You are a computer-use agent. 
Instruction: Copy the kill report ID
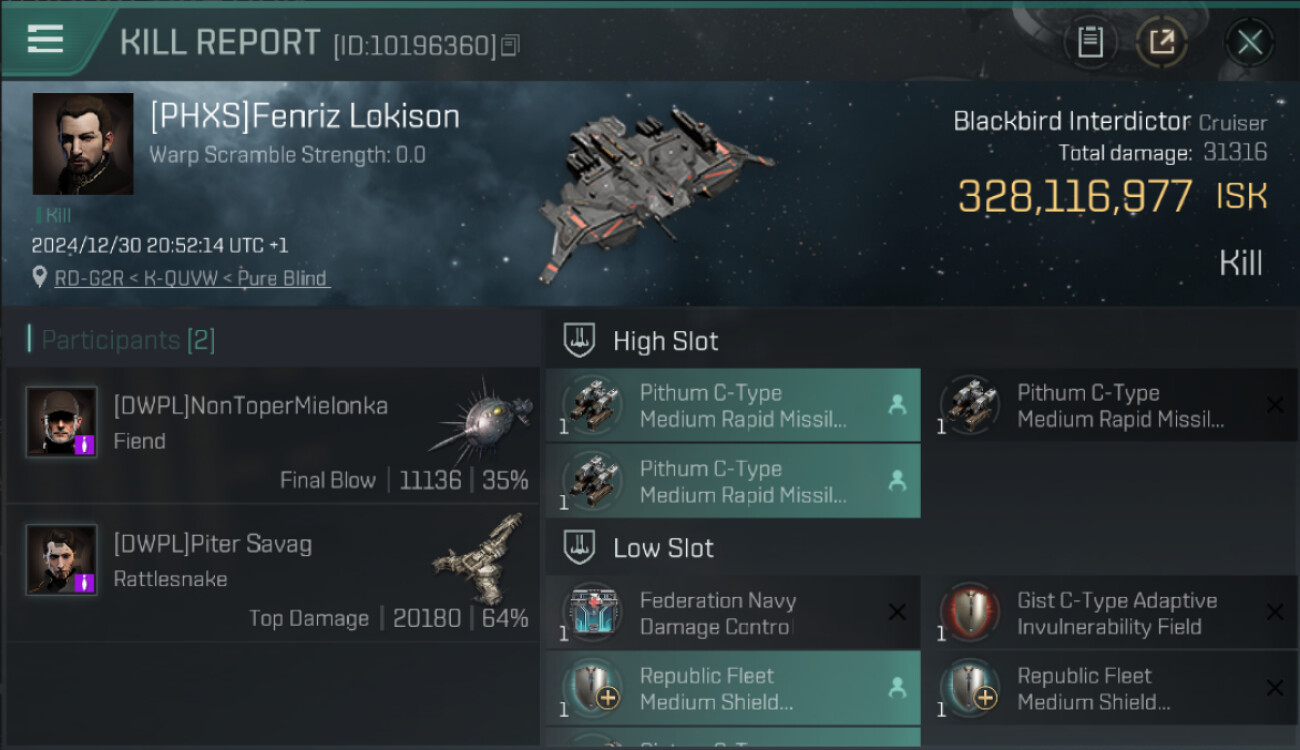511,45
